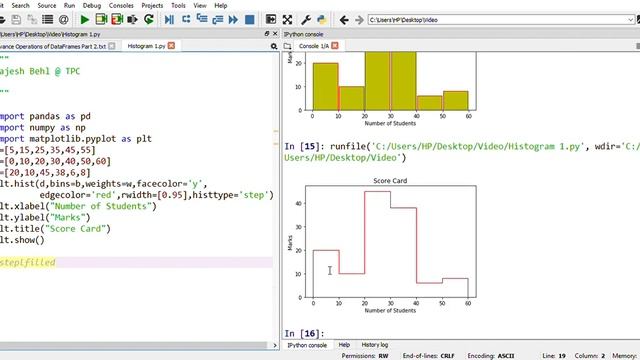The width and height of the screenshot is (640, 360).
Task: Close the editor pane
Action: point(275,34)
